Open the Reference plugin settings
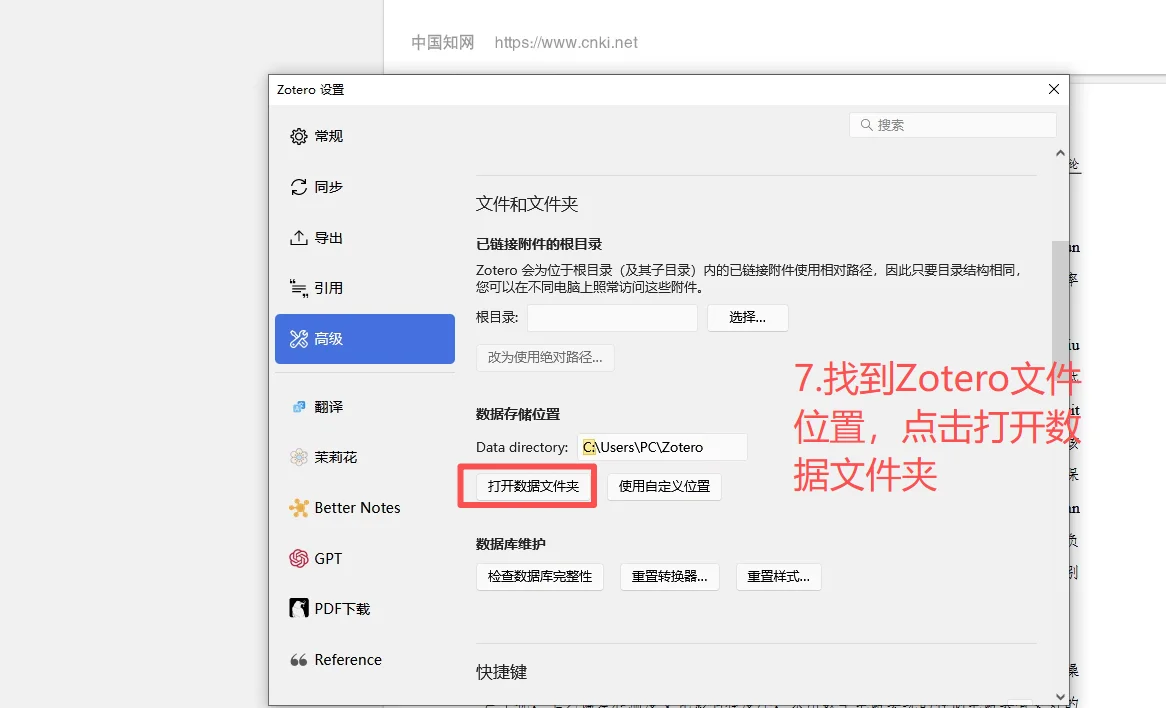The image size is (1166, 708). (x=340, y=659)
